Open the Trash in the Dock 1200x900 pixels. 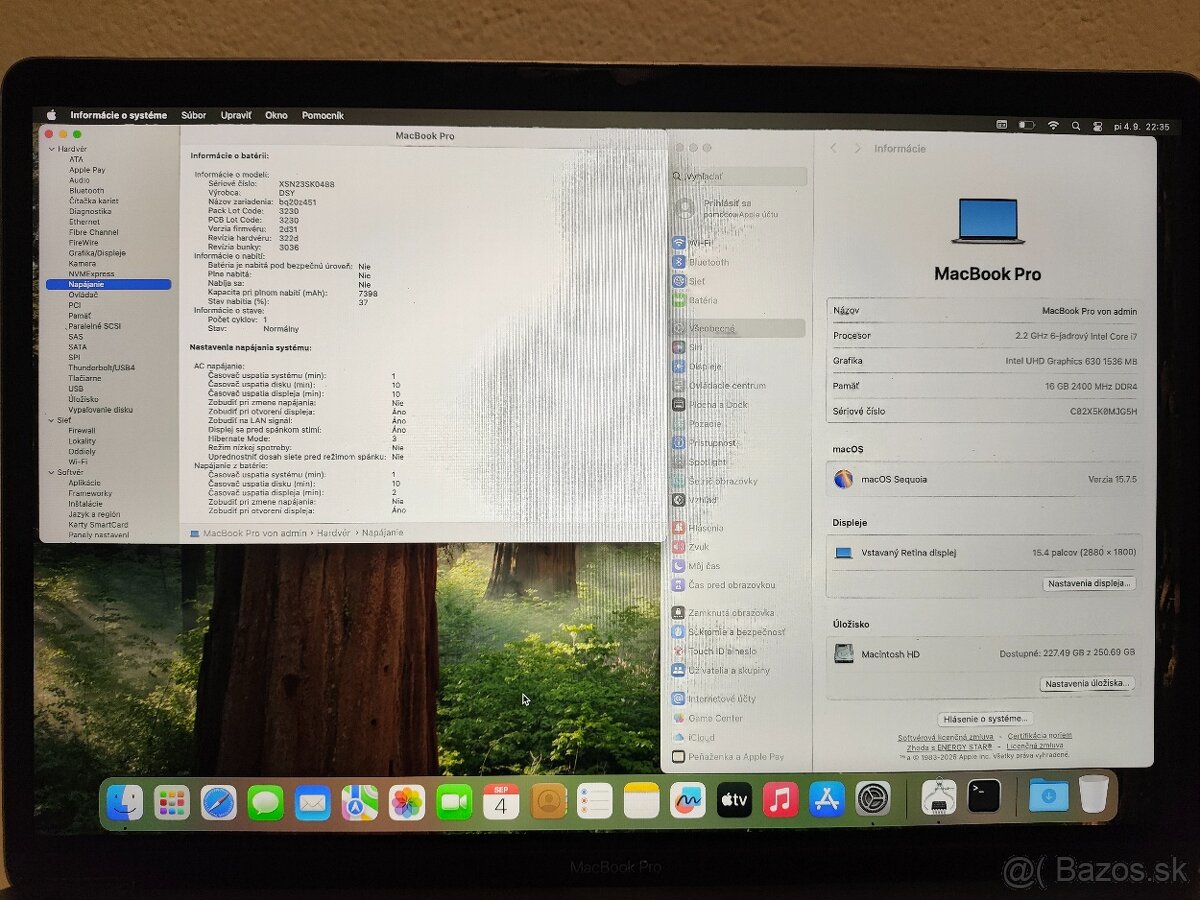click(x=1093, y=794)
